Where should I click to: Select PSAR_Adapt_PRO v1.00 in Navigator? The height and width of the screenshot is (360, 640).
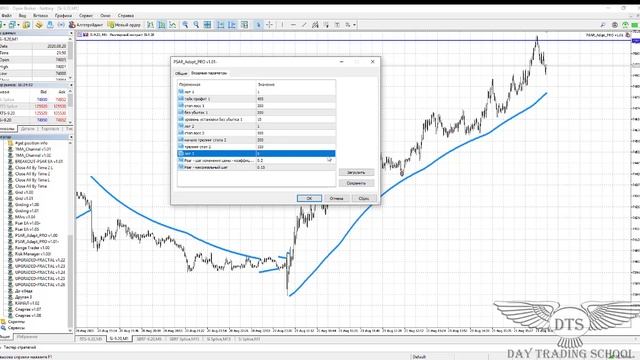point(36,236)
